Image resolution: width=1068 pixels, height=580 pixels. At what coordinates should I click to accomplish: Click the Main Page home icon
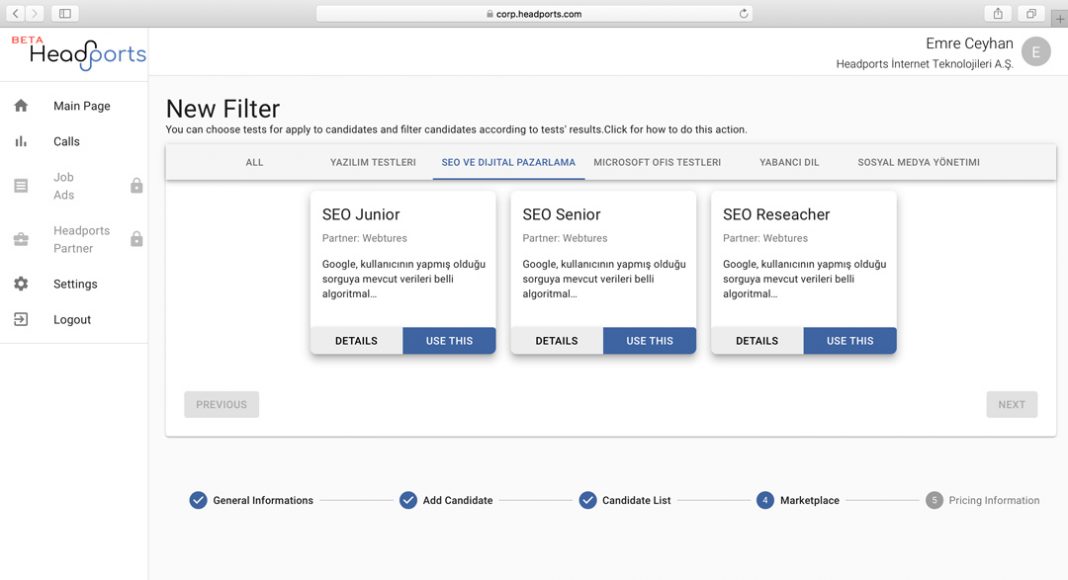(x=21, y=106)
